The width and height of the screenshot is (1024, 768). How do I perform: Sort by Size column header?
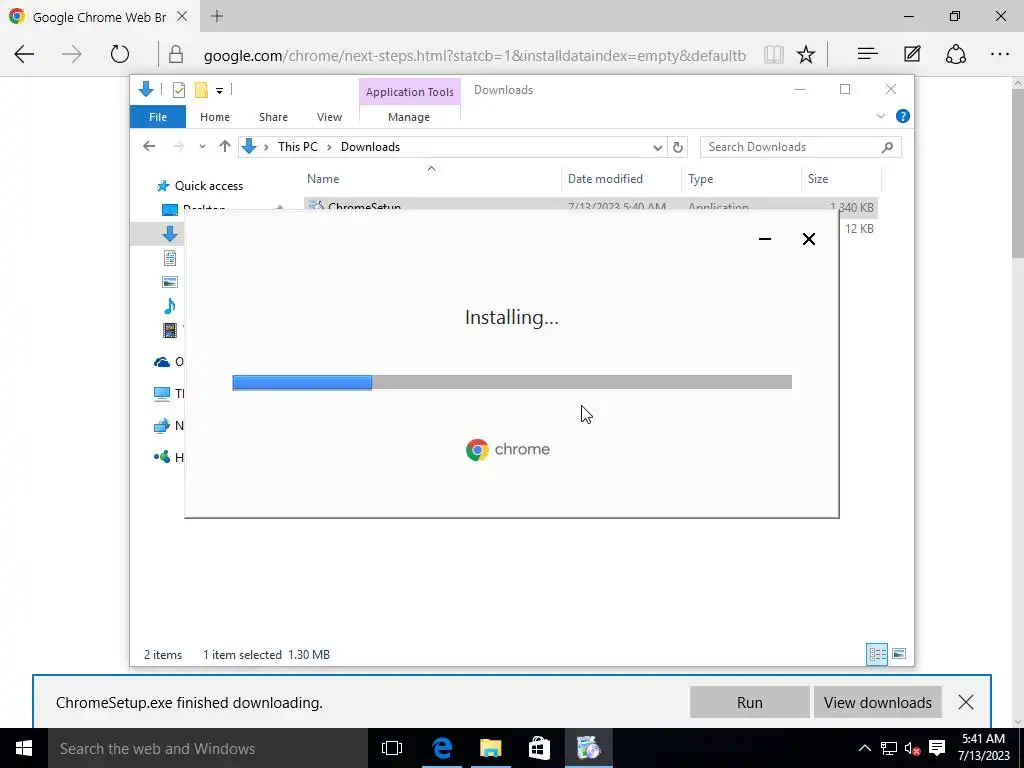841,179
